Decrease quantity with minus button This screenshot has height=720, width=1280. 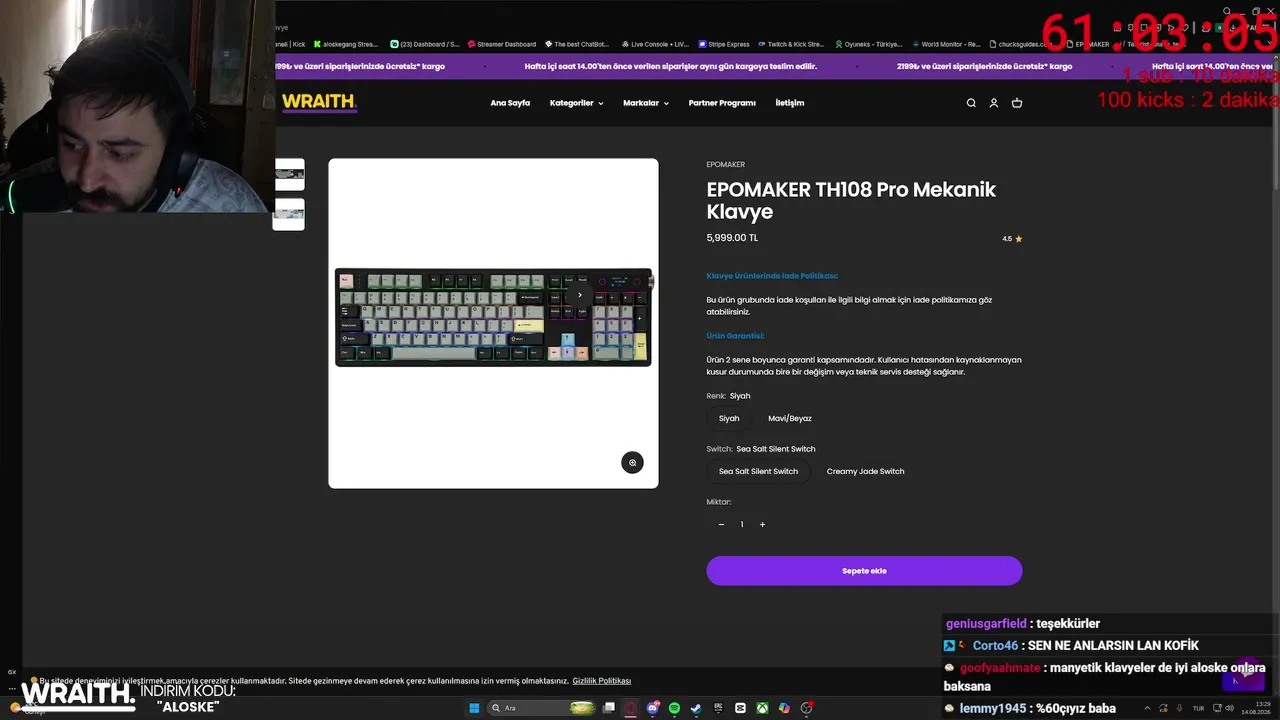point(721,524)
